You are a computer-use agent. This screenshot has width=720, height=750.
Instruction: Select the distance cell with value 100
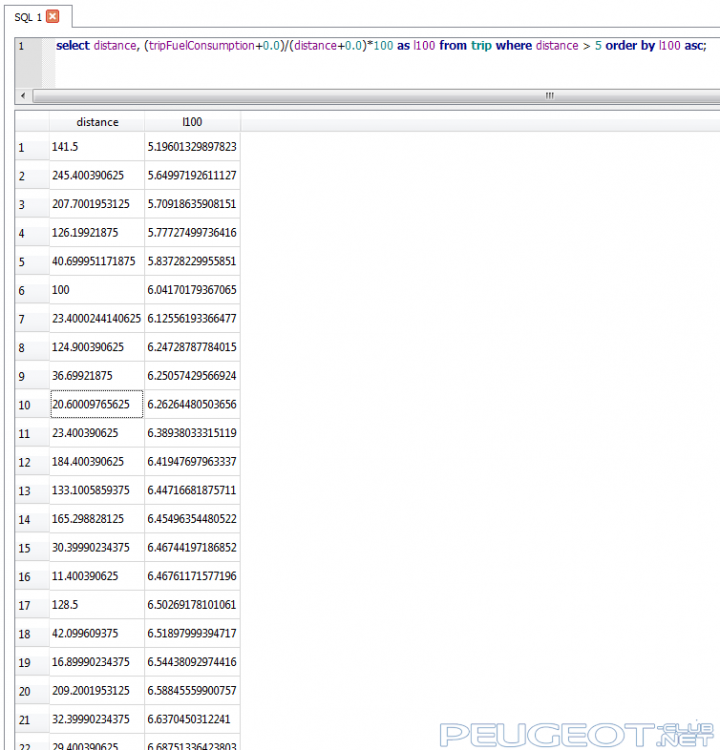point(97,290)
